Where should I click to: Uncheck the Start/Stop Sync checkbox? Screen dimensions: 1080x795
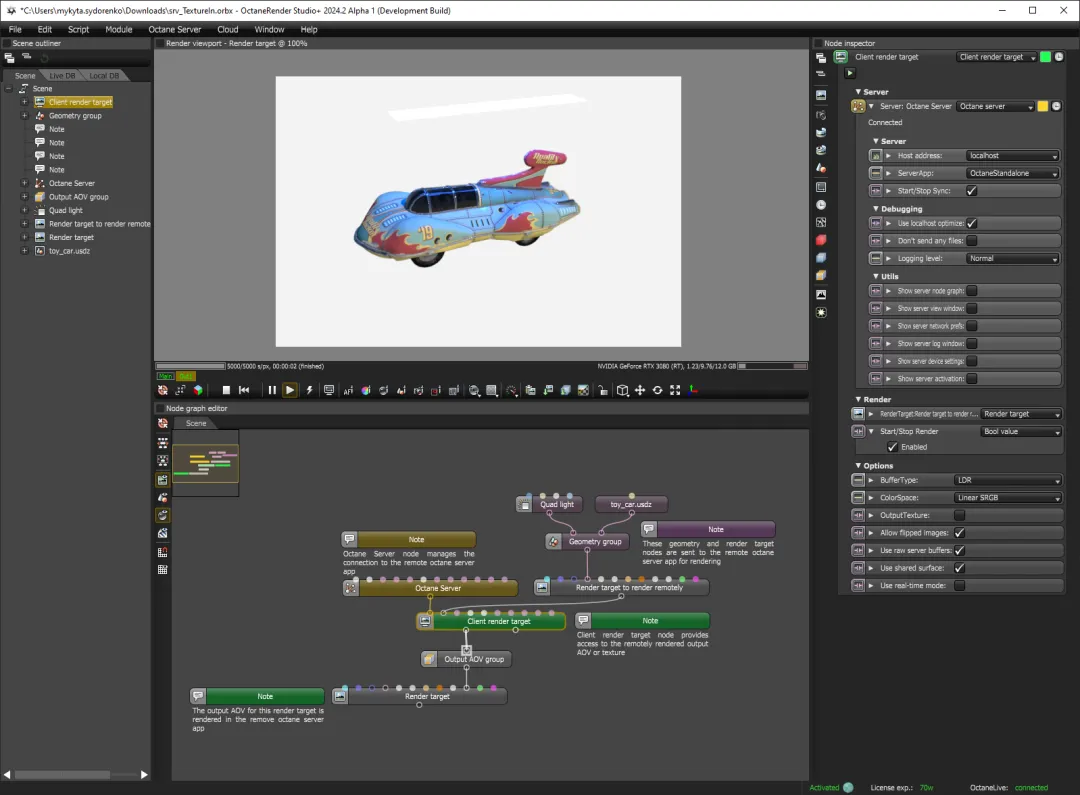pos(971,191)
